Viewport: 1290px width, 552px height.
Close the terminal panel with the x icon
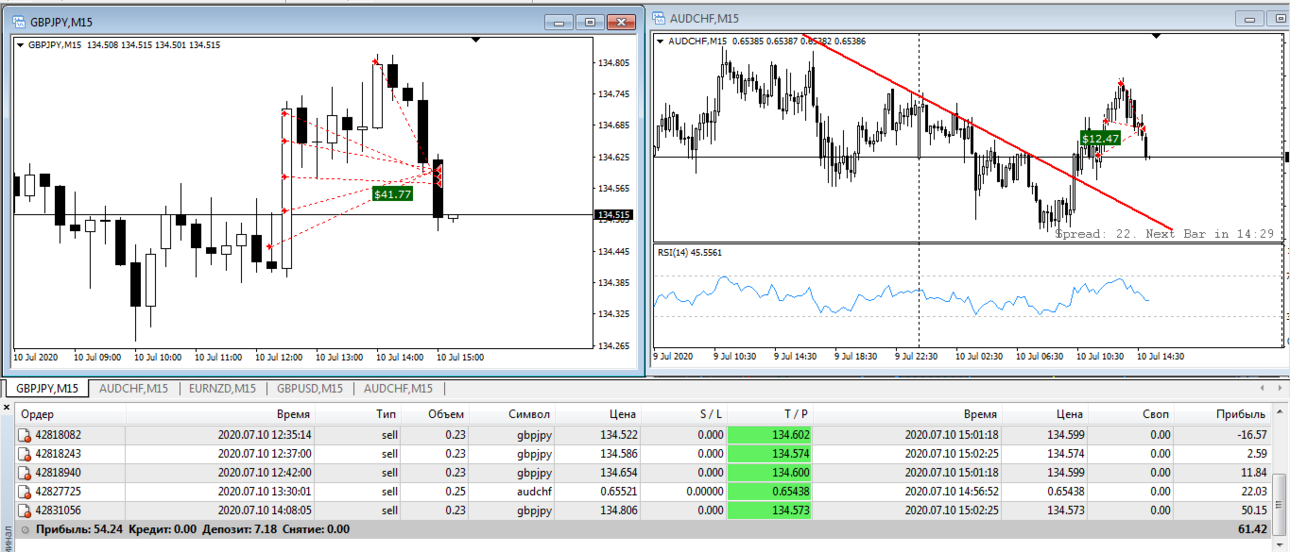[8, 409]
